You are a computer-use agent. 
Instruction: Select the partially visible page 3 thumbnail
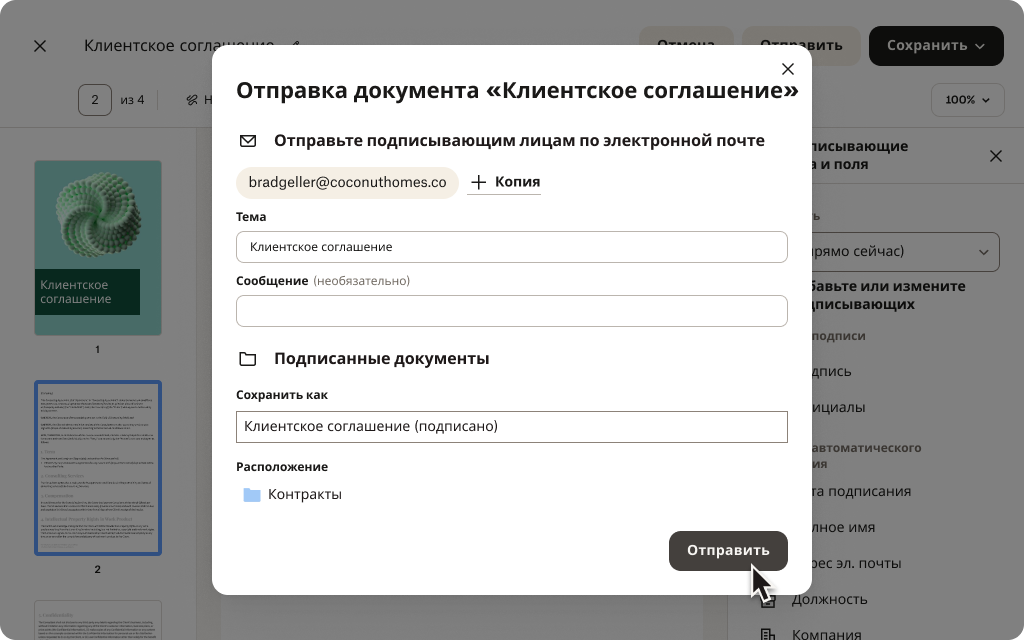(x=98, y=620)
